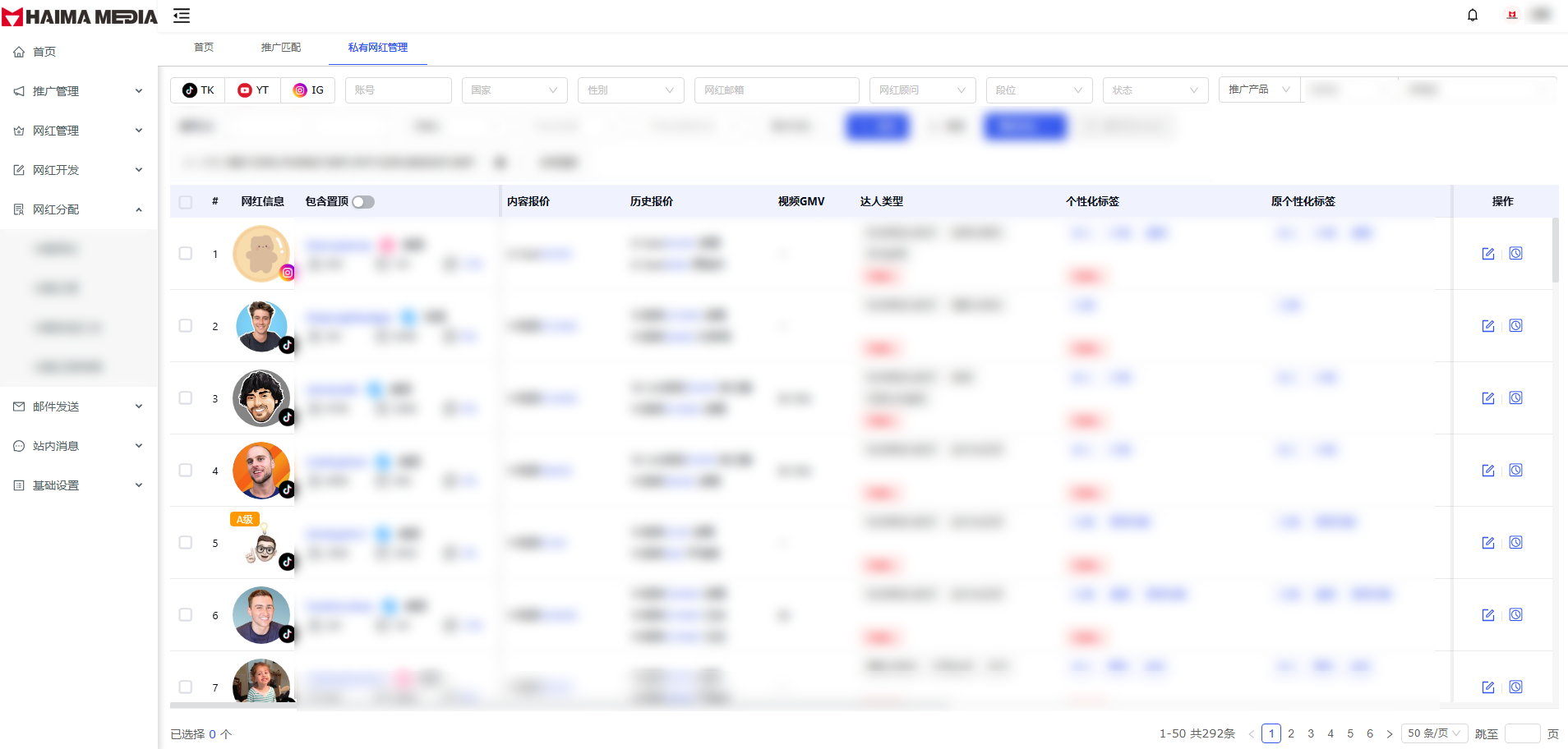This screenshot has width=1568, height=749.
Task: Check the select-all checkbox in table header
Action: tap(186, 202)
